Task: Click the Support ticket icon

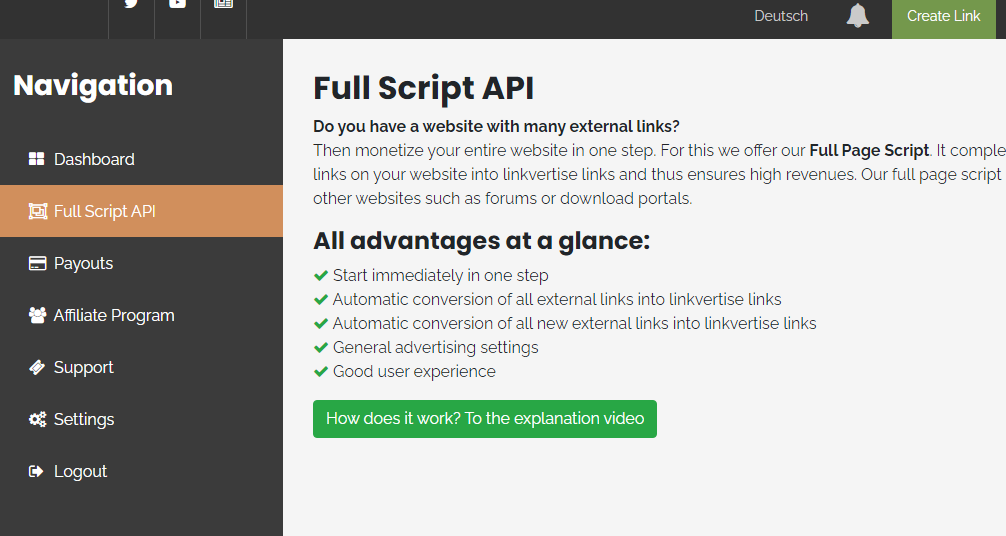Action: (x=37, y=367)
